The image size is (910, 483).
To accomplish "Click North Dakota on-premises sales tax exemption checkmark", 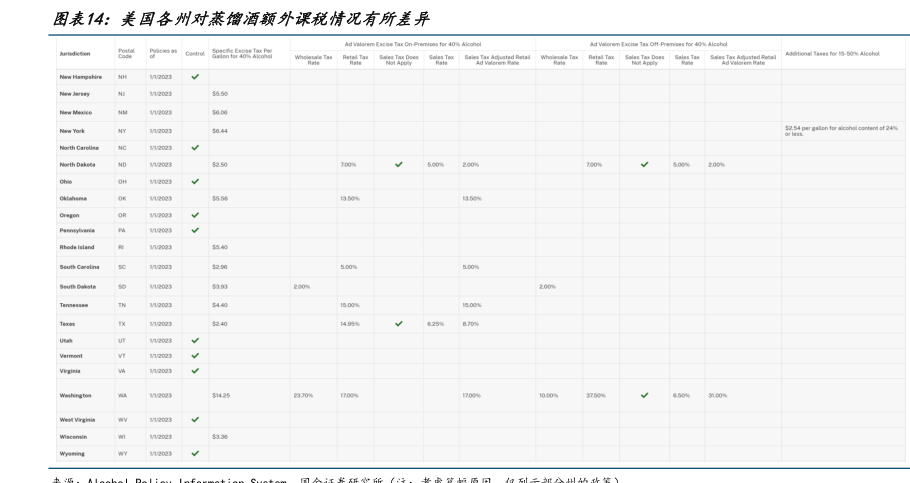I will point(399,164).
